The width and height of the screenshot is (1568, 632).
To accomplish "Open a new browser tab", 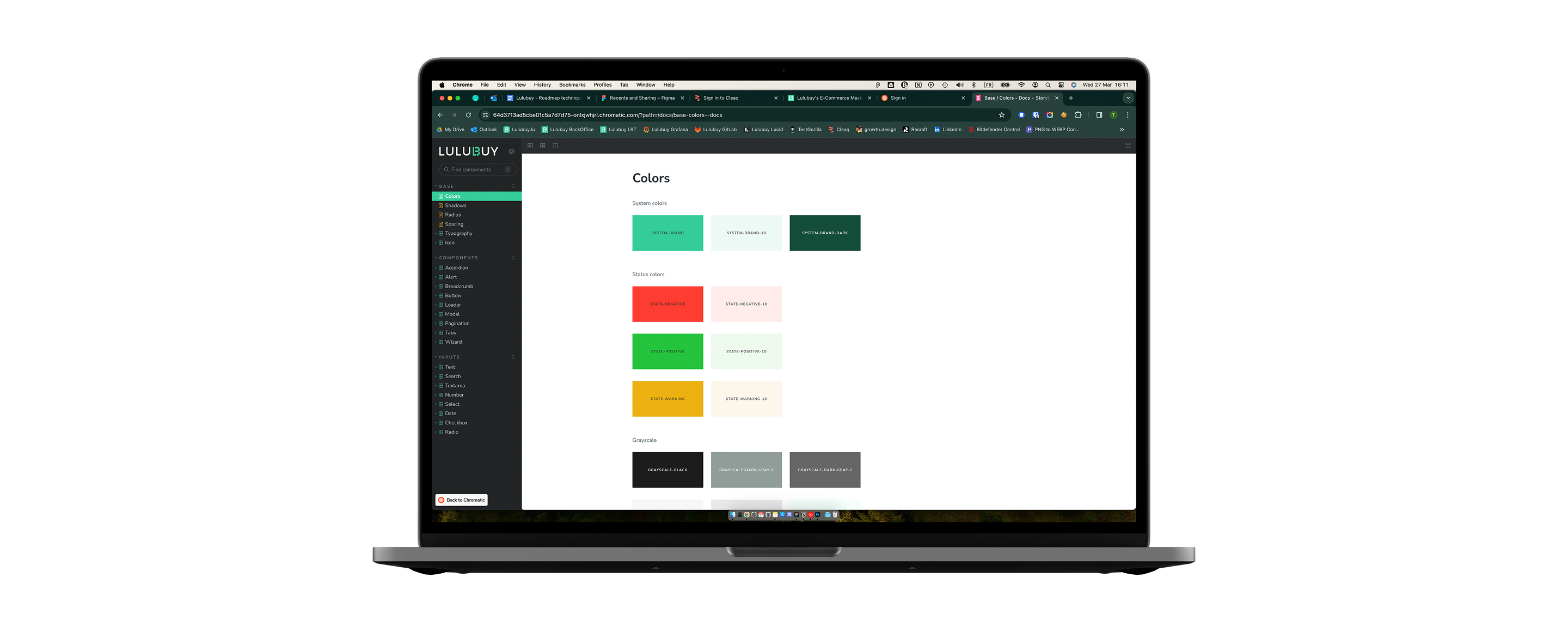I will pos(1071,98).
